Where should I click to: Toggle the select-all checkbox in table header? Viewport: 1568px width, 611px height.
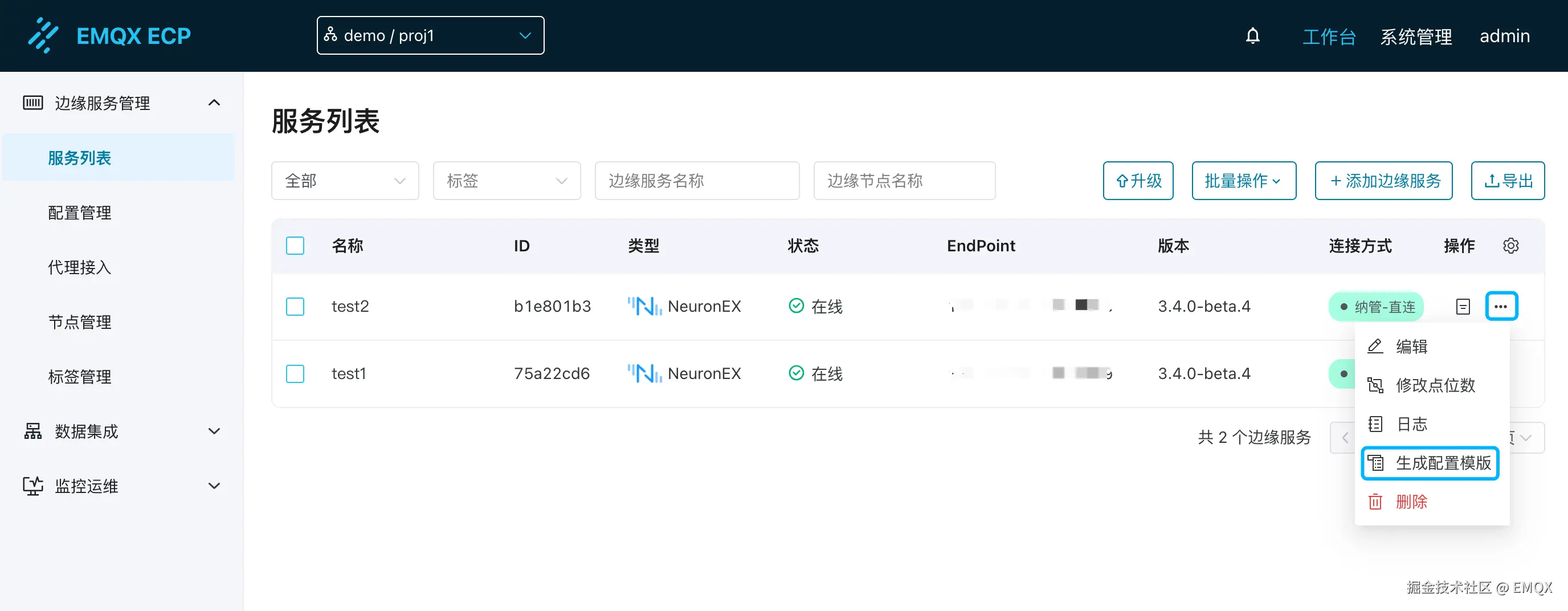(x=295, y=246)
